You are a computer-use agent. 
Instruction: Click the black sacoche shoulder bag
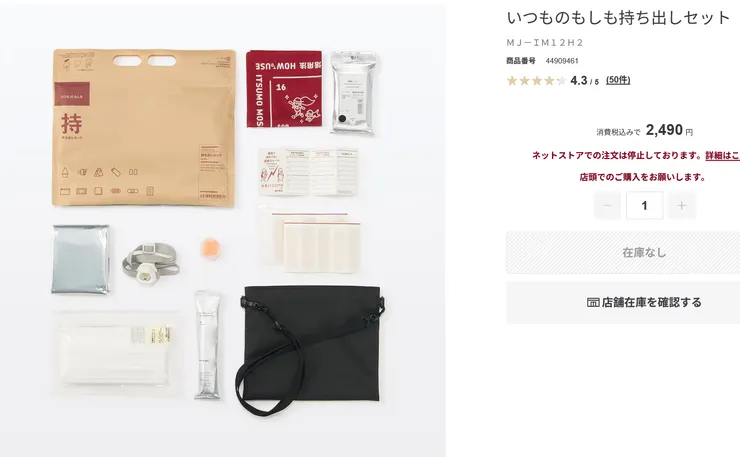(311, 344)
